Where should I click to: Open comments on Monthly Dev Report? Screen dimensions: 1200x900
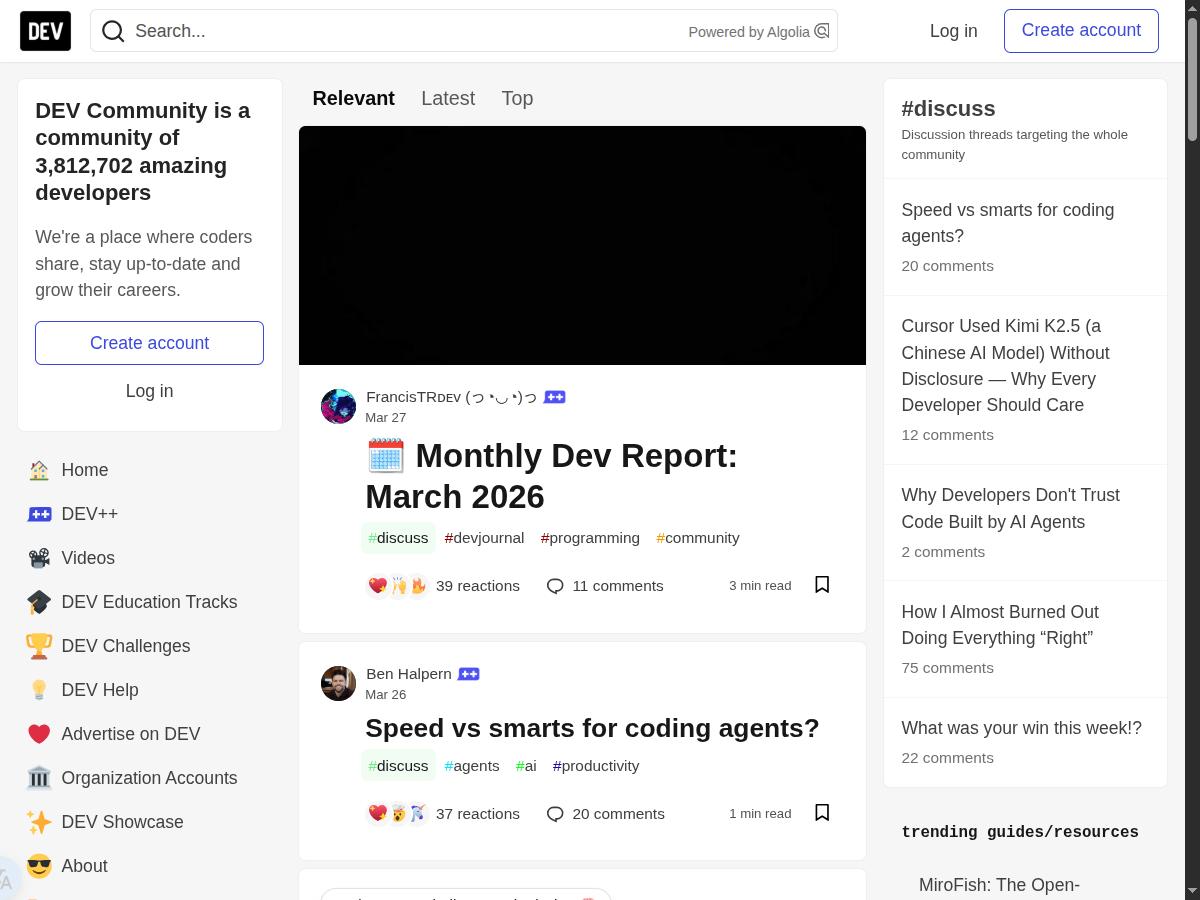[605, 586]
